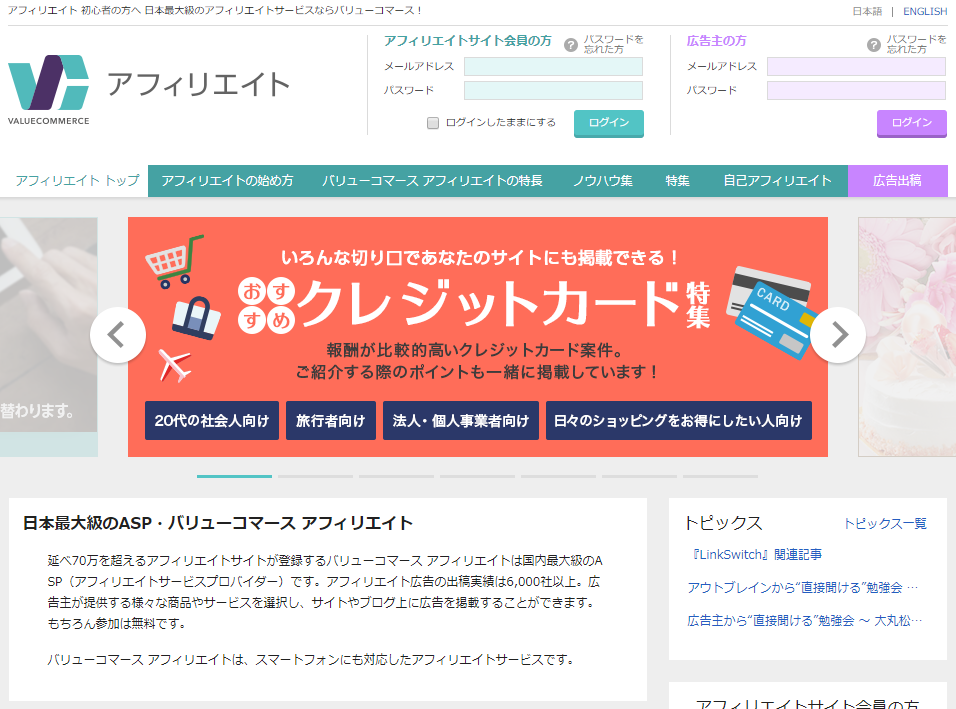Click the teal affiliate member ログイン button

(608, 123)
